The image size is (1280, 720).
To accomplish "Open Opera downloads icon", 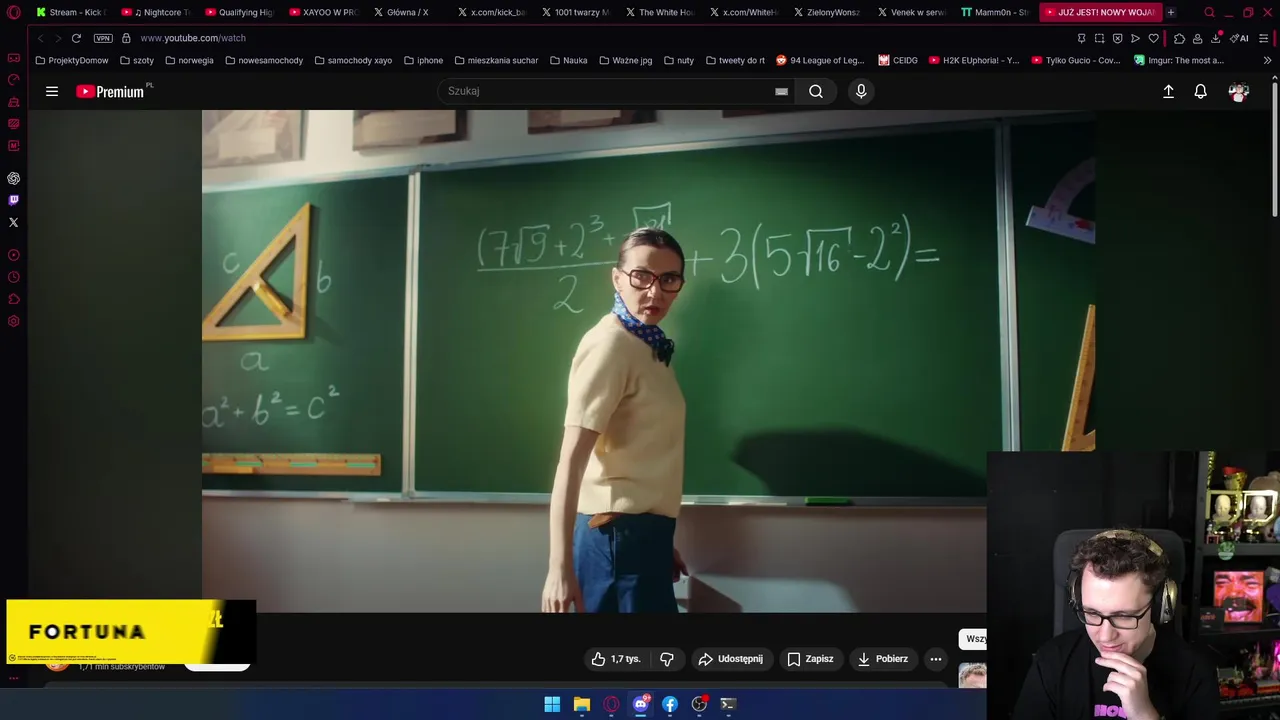I will click(1215, 38).
